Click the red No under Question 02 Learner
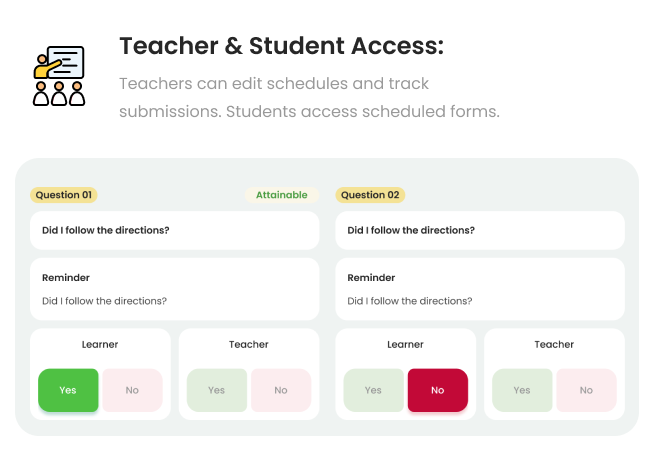Image resolution: width=650 pixels, height=451 pixels. 437,390
